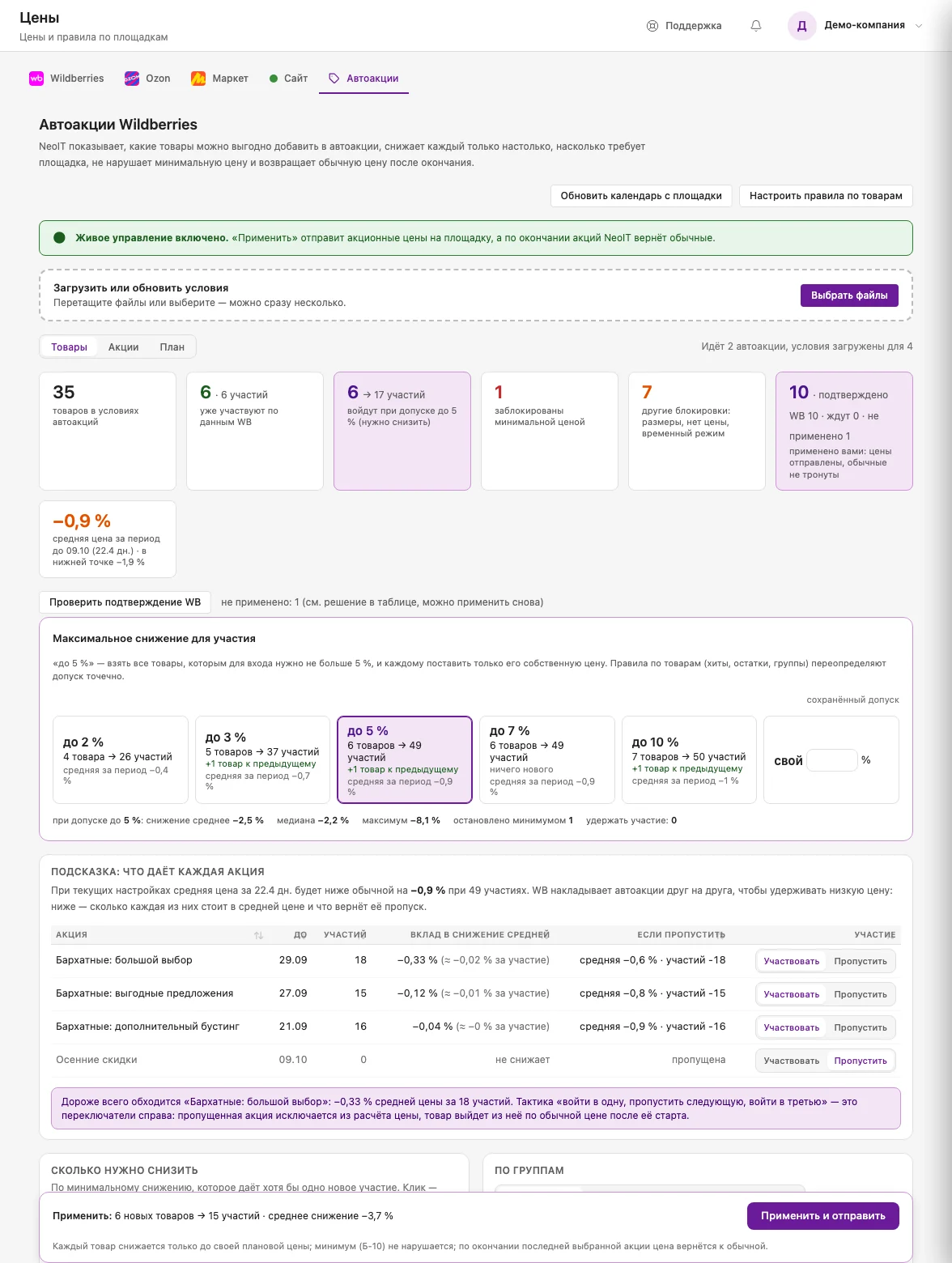Click the Выбрать файлы button
This screenshot has height=1263, width=952.
coord(849,296)
